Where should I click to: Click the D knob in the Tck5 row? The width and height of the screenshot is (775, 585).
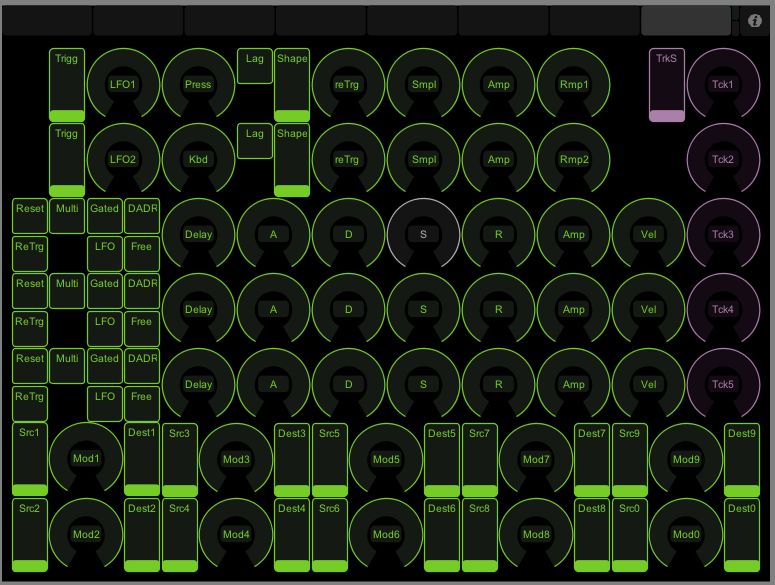[348, 385]
